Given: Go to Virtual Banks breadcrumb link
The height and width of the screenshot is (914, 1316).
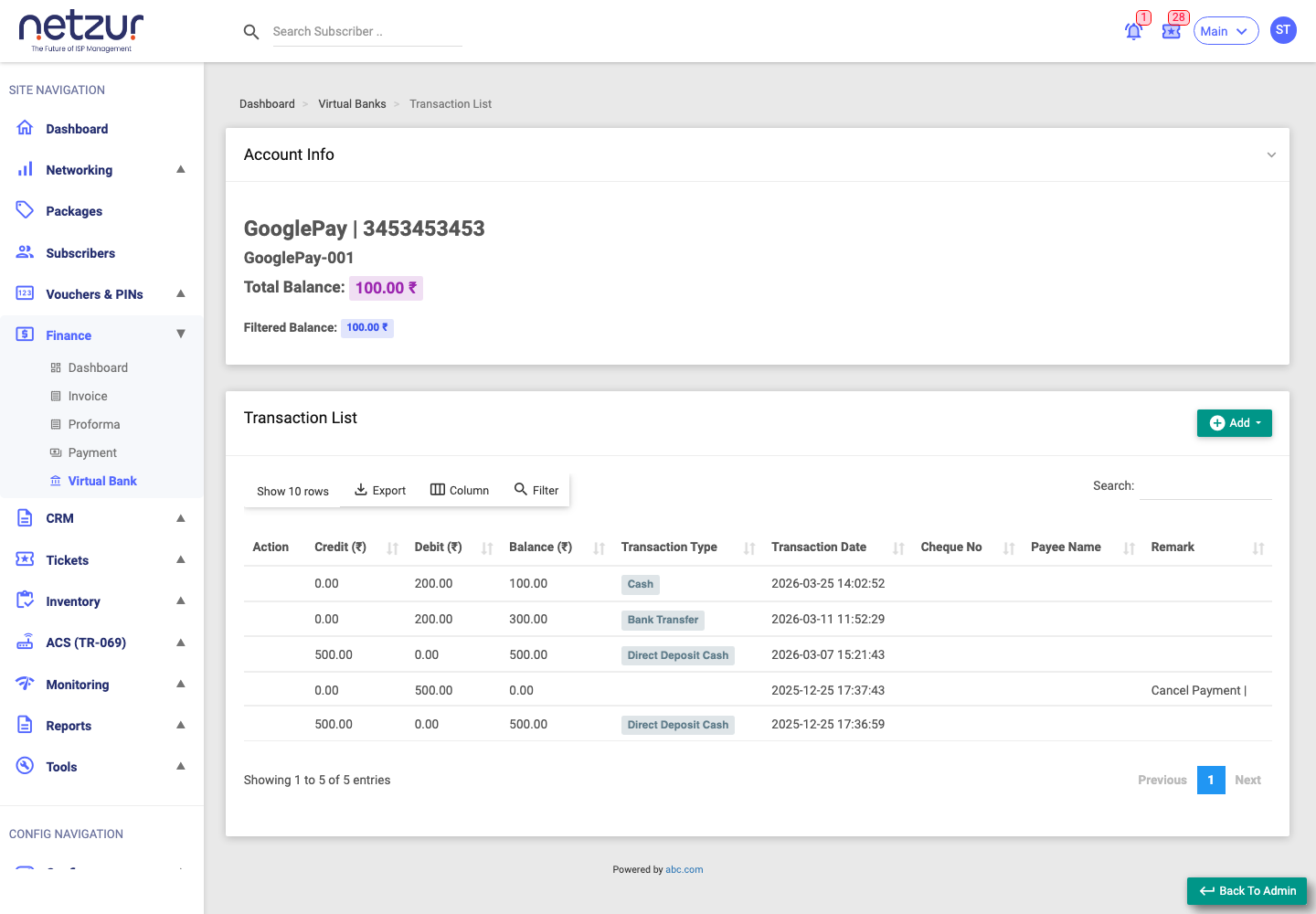Looking at the screenshot, I should (x=352, y=104).
